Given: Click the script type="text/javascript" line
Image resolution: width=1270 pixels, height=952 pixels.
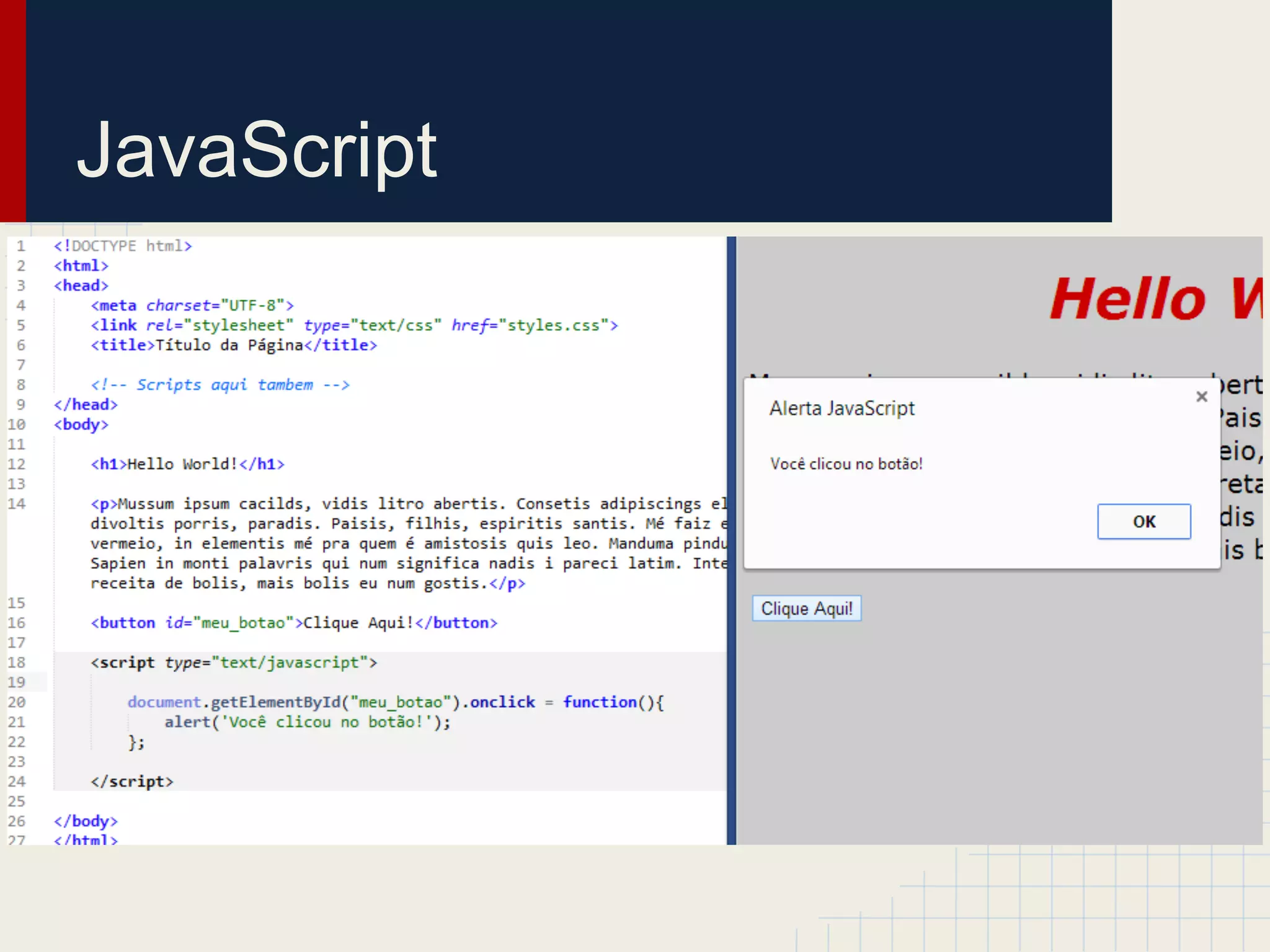Looking at the screenshot, I should 234,663.
